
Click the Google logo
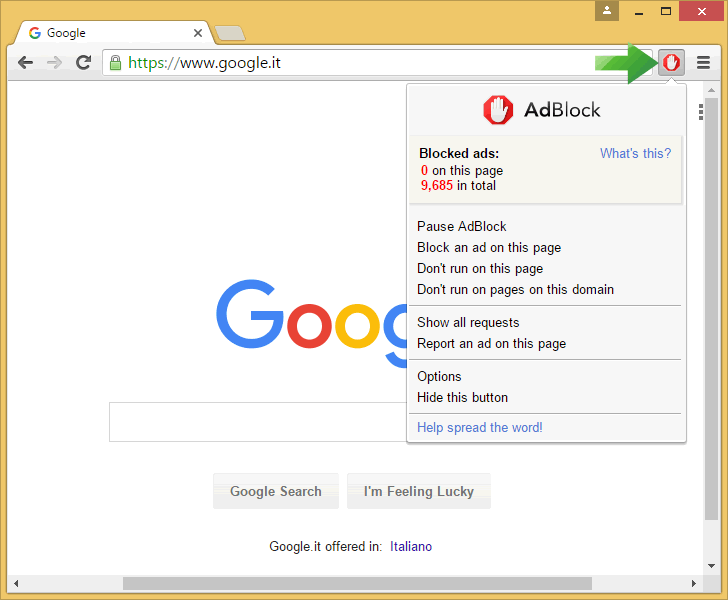tap(311, 322)
